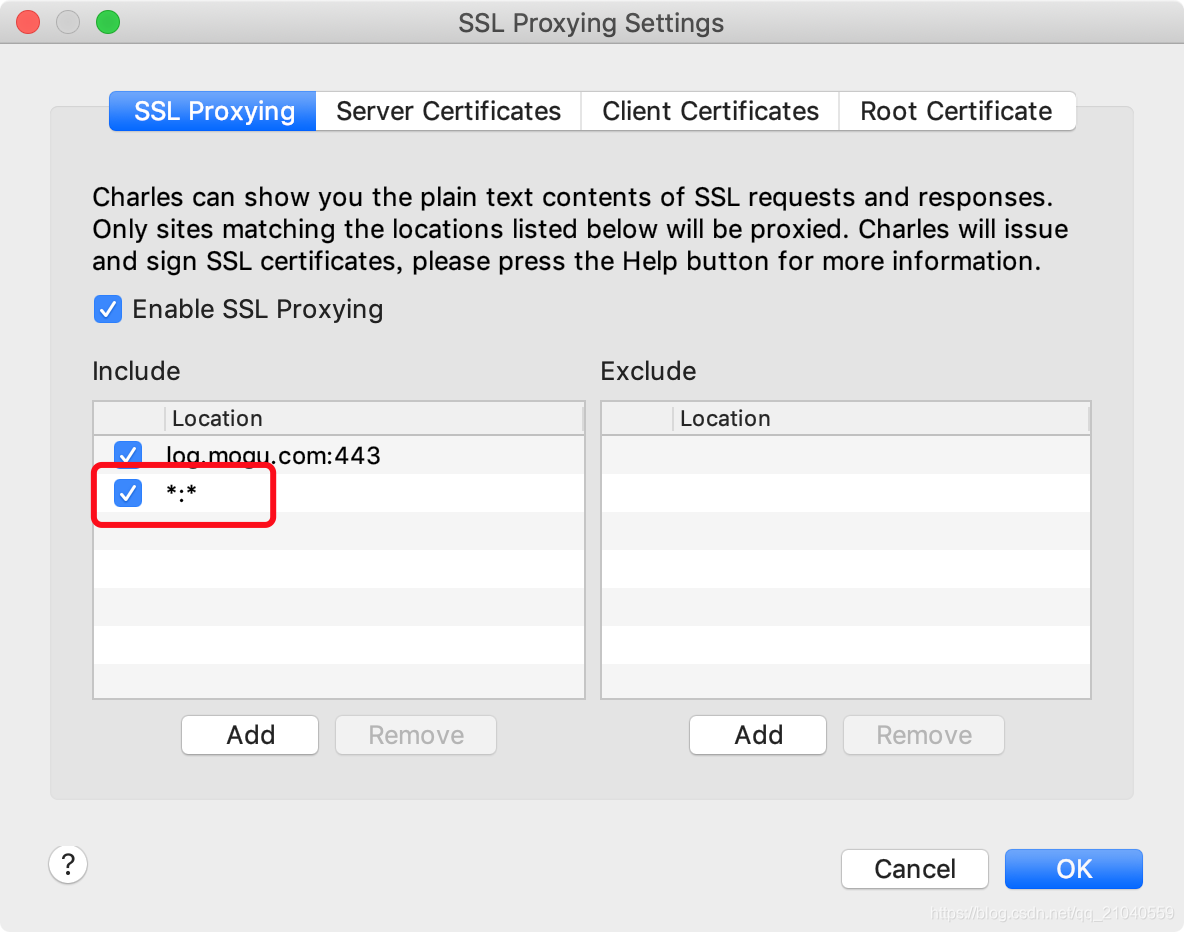
Task: Open the Server Certificates tab
Action: pyautogui.click(x=449, y=111)
